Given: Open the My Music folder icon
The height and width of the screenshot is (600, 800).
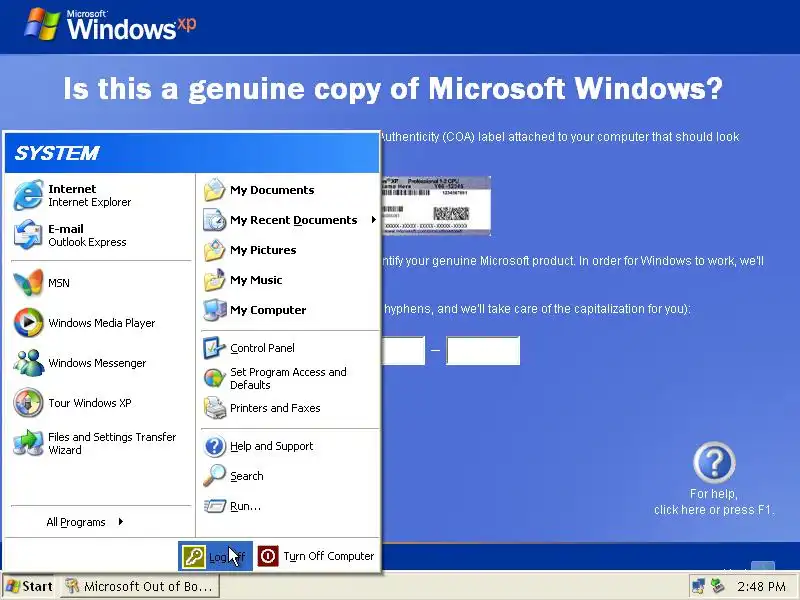Looking at the screenshot, I should pyautogui.click(x=214, y=280).
